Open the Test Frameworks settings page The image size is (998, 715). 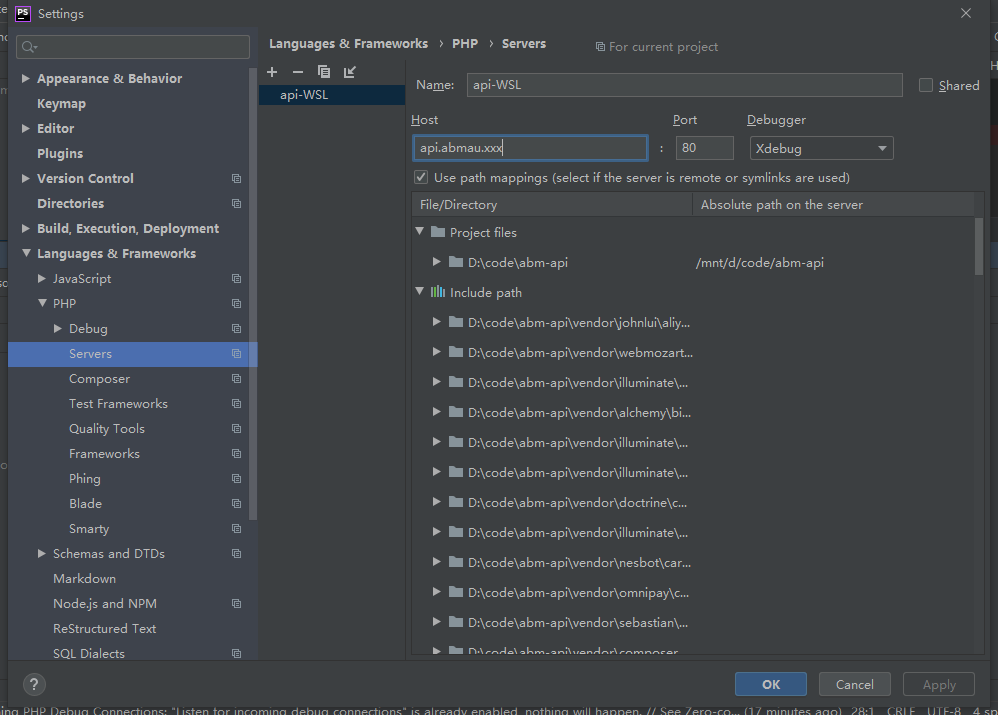pyautogui.click(x=118, y=404)
